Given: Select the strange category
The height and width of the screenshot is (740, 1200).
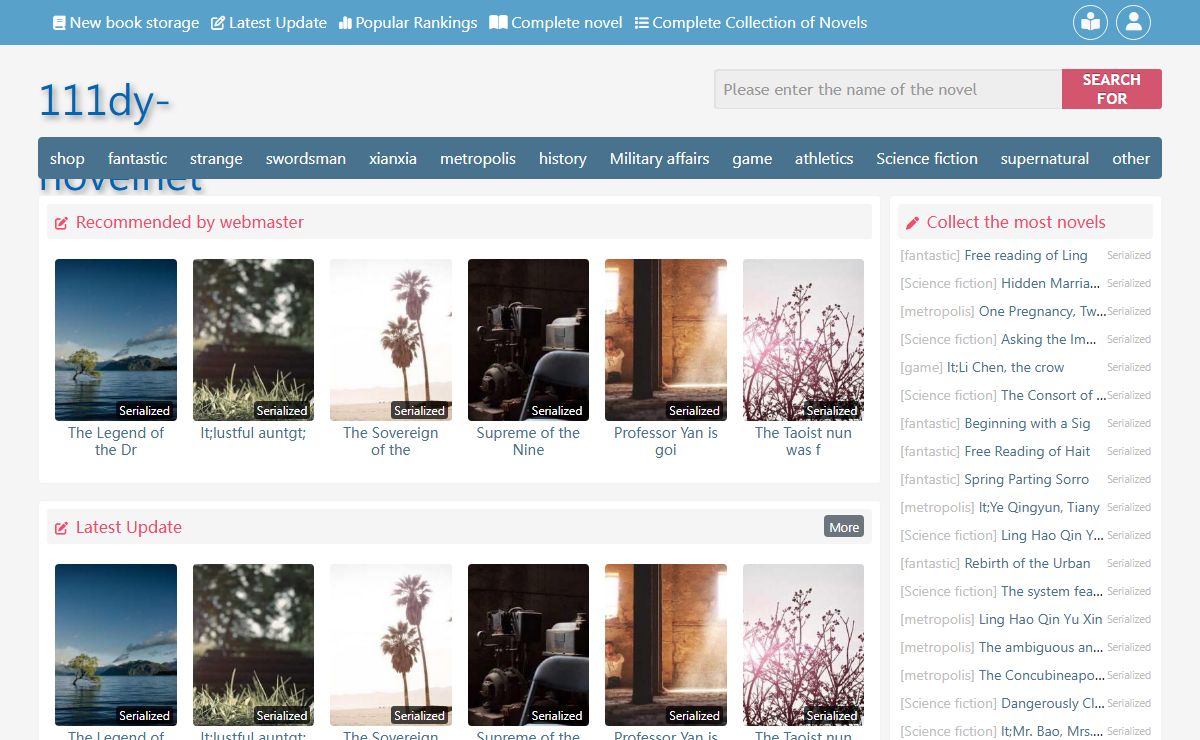Looking at the screenshot, I should [216, 158].
